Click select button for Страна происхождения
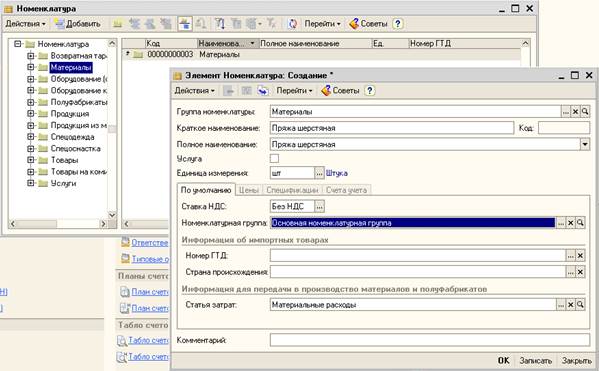This screenshot has height=371, width=599. [571, 272]
